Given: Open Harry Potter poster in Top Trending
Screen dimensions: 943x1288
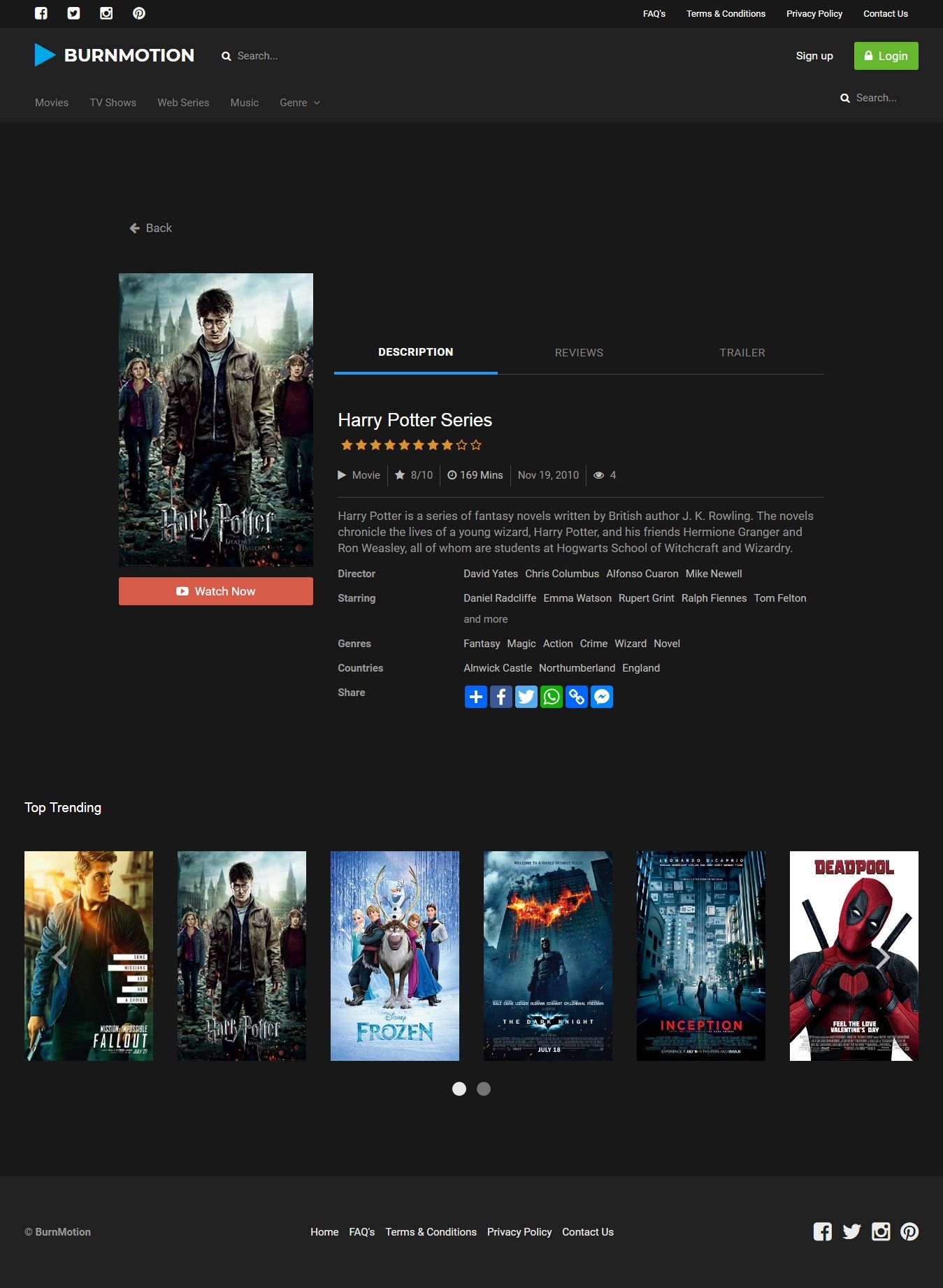Looking at the screenshot, I should [242, 956].
